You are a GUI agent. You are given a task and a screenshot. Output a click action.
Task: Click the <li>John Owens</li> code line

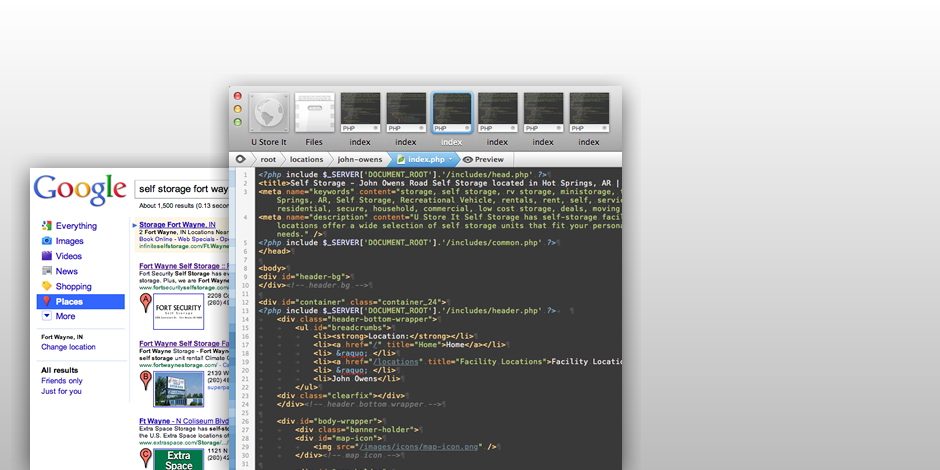click(356, 378)
